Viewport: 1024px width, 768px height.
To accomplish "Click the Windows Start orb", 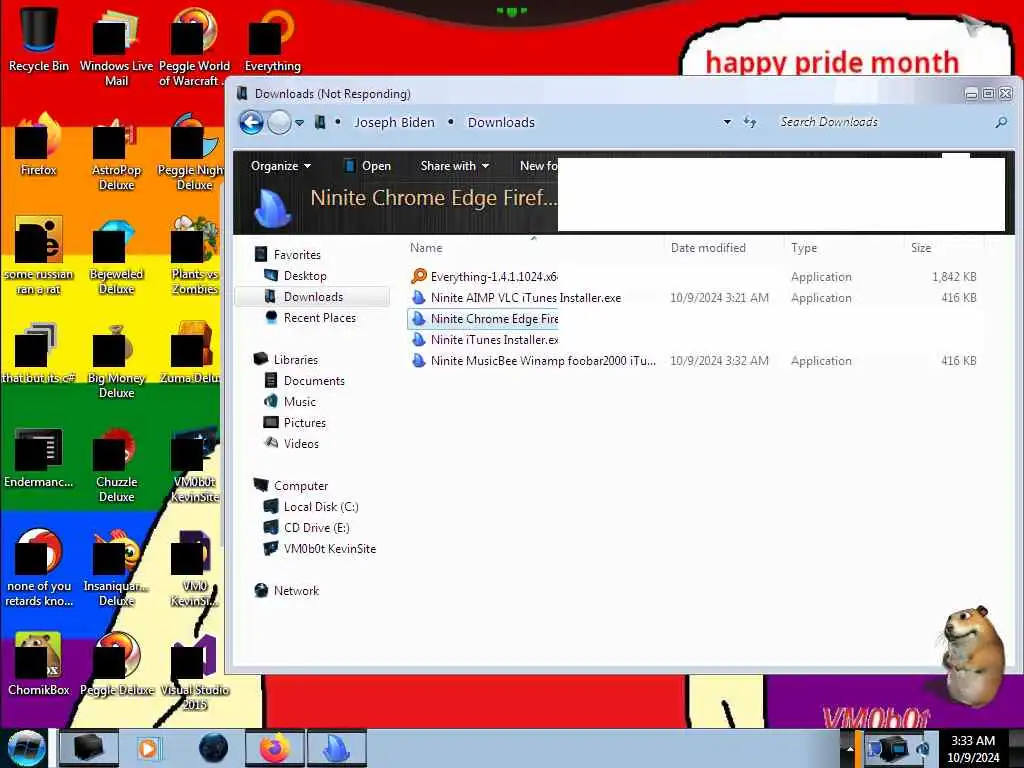I will [x=26, y=748].
